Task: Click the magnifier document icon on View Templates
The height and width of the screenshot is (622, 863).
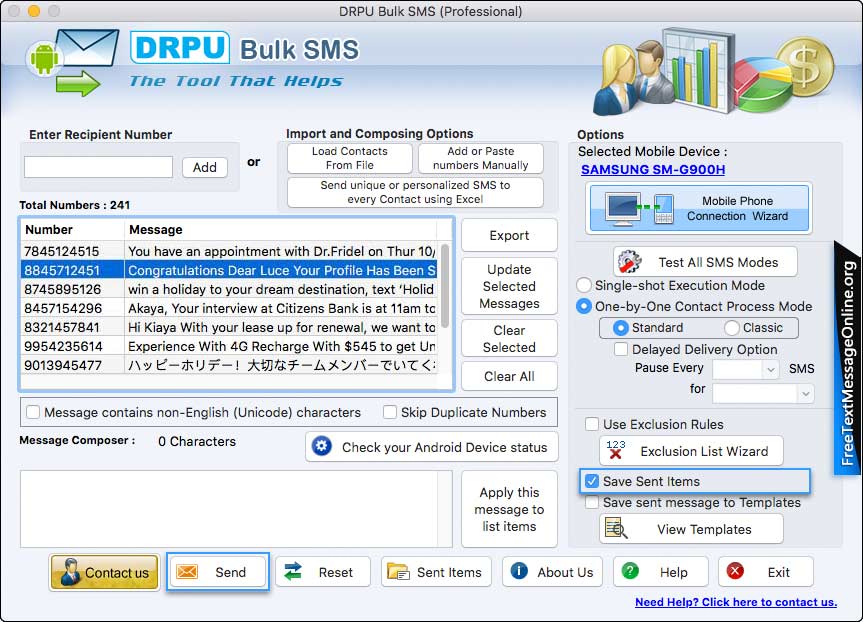Action: point(616,528)
